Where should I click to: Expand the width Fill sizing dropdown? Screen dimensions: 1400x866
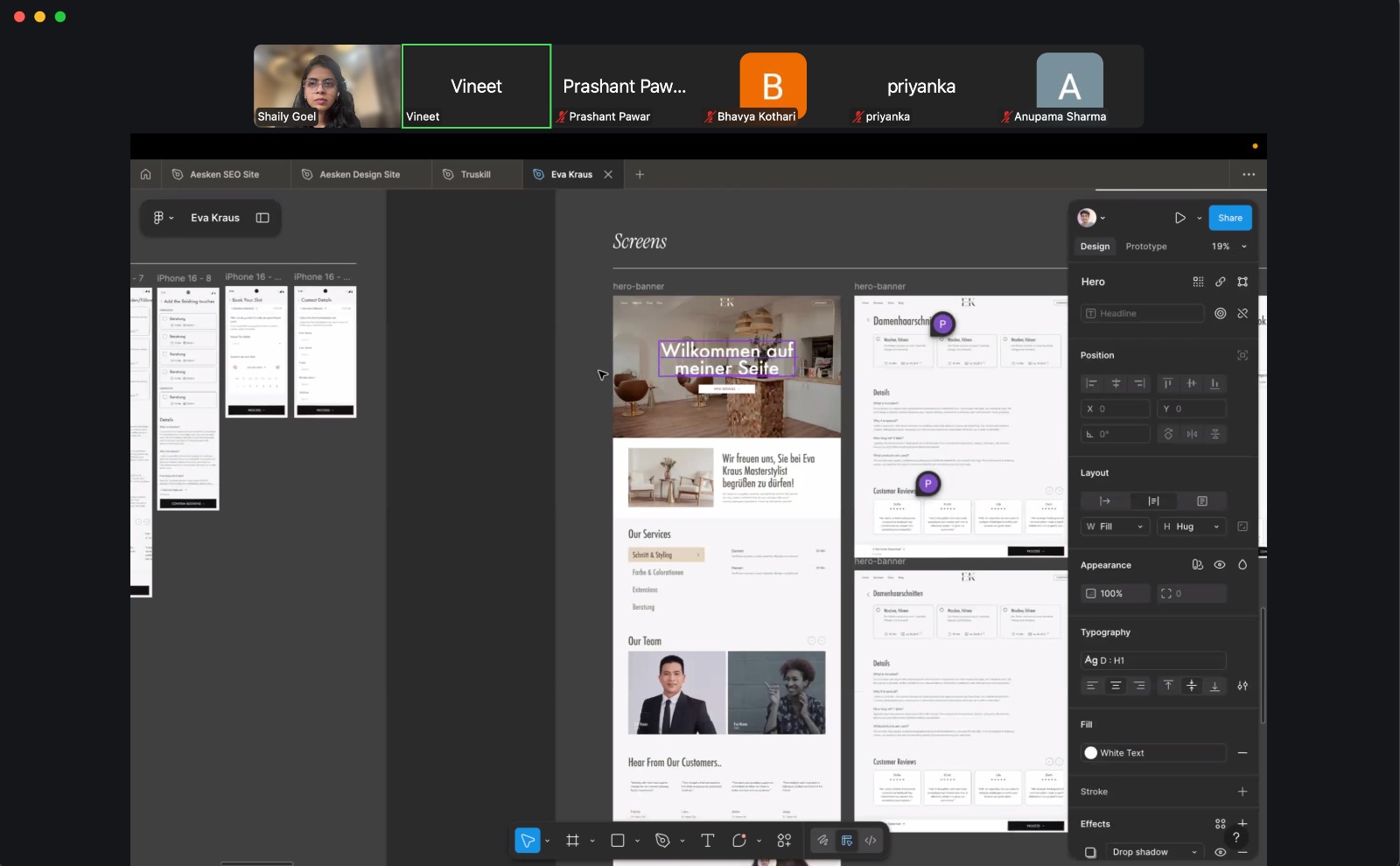click(x=1115, y=527)
